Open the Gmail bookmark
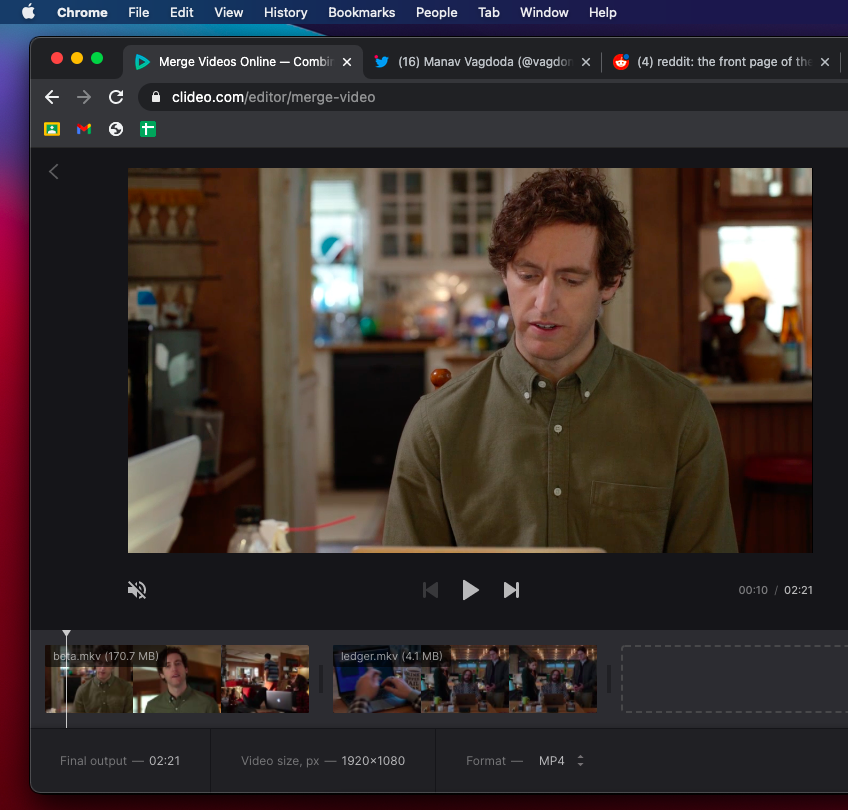 (84, 129)
